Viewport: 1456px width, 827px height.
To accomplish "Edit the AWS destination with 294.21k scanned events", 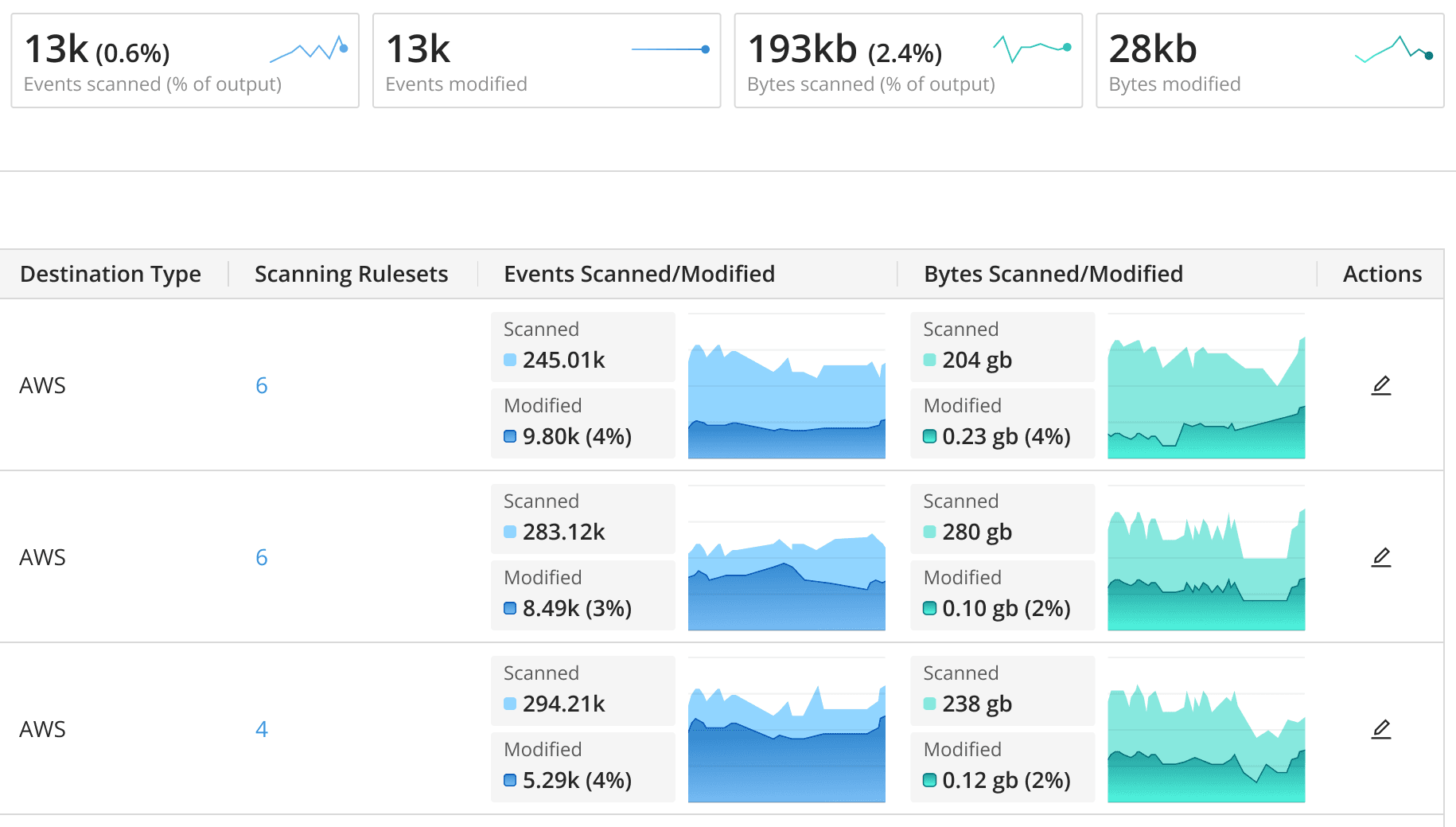I will [1381, 729].
